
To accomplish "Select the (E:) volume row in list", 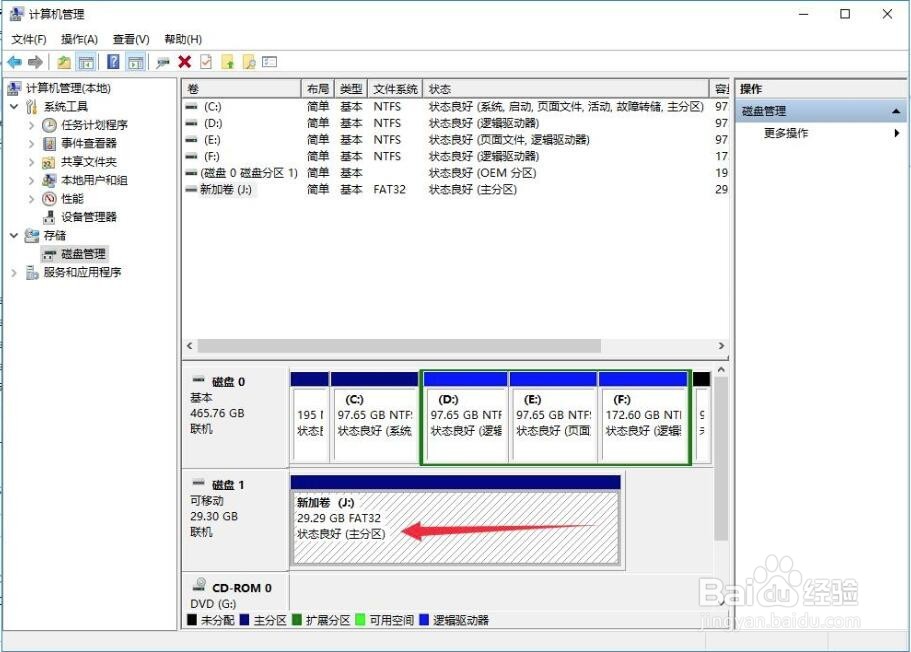I will click(456, 139).
